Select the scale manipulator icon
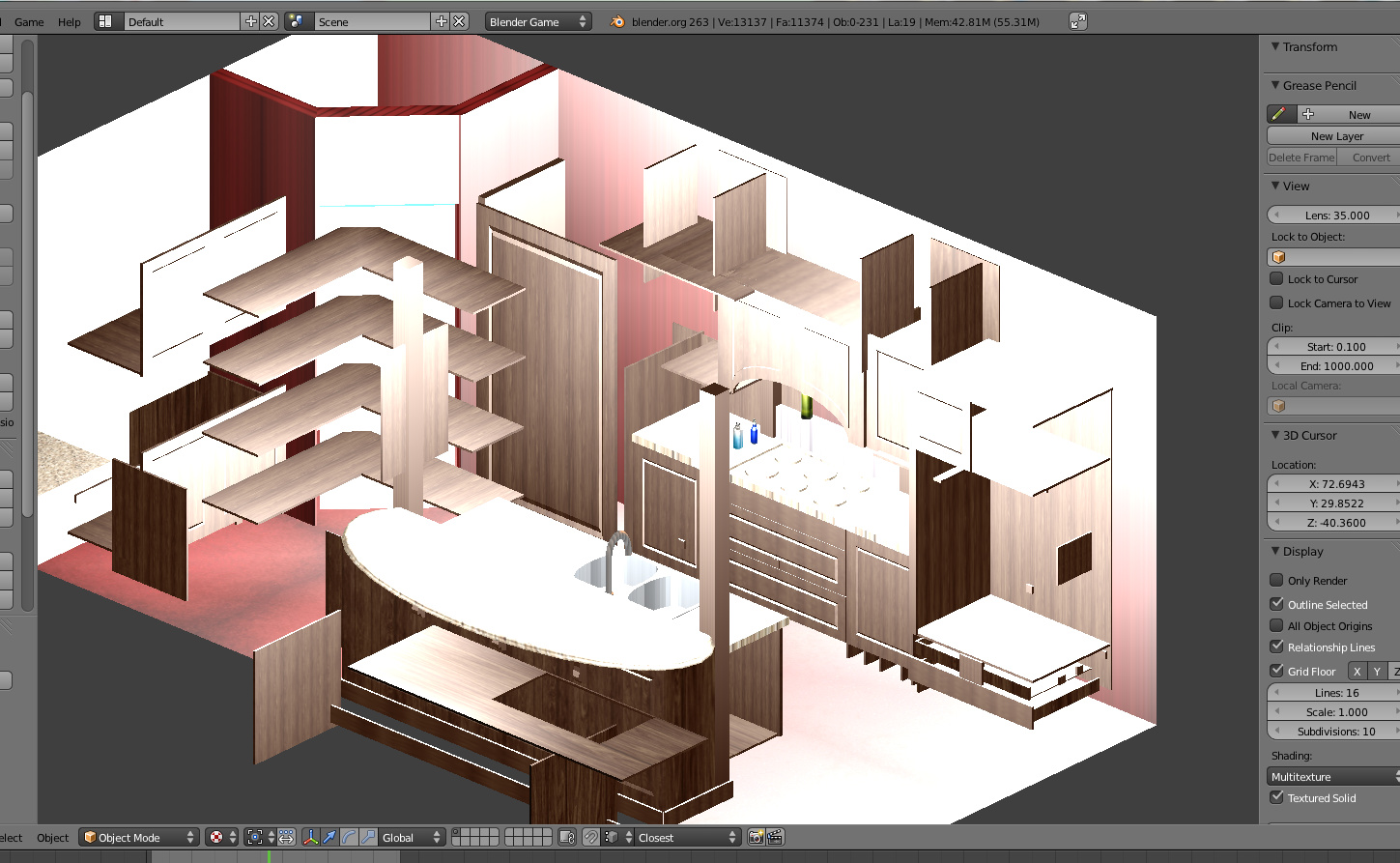 click(x=368, y=837)
